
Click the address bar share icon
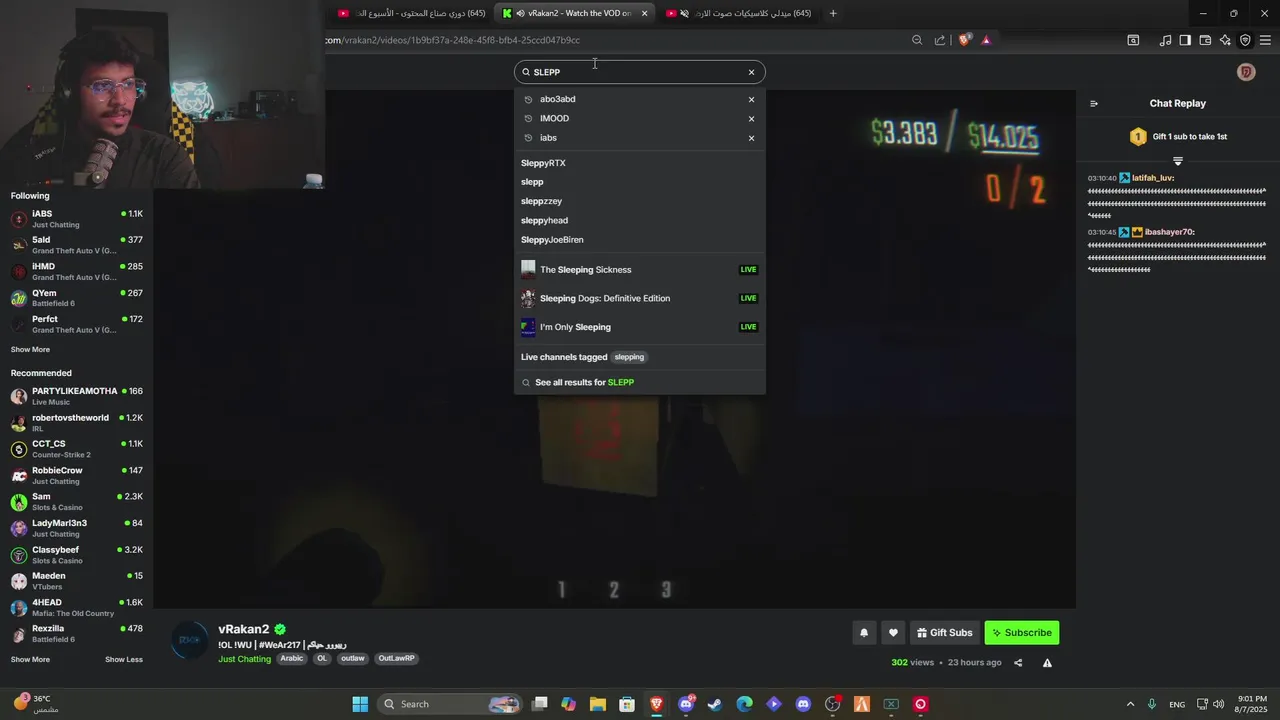click(940, 40)
